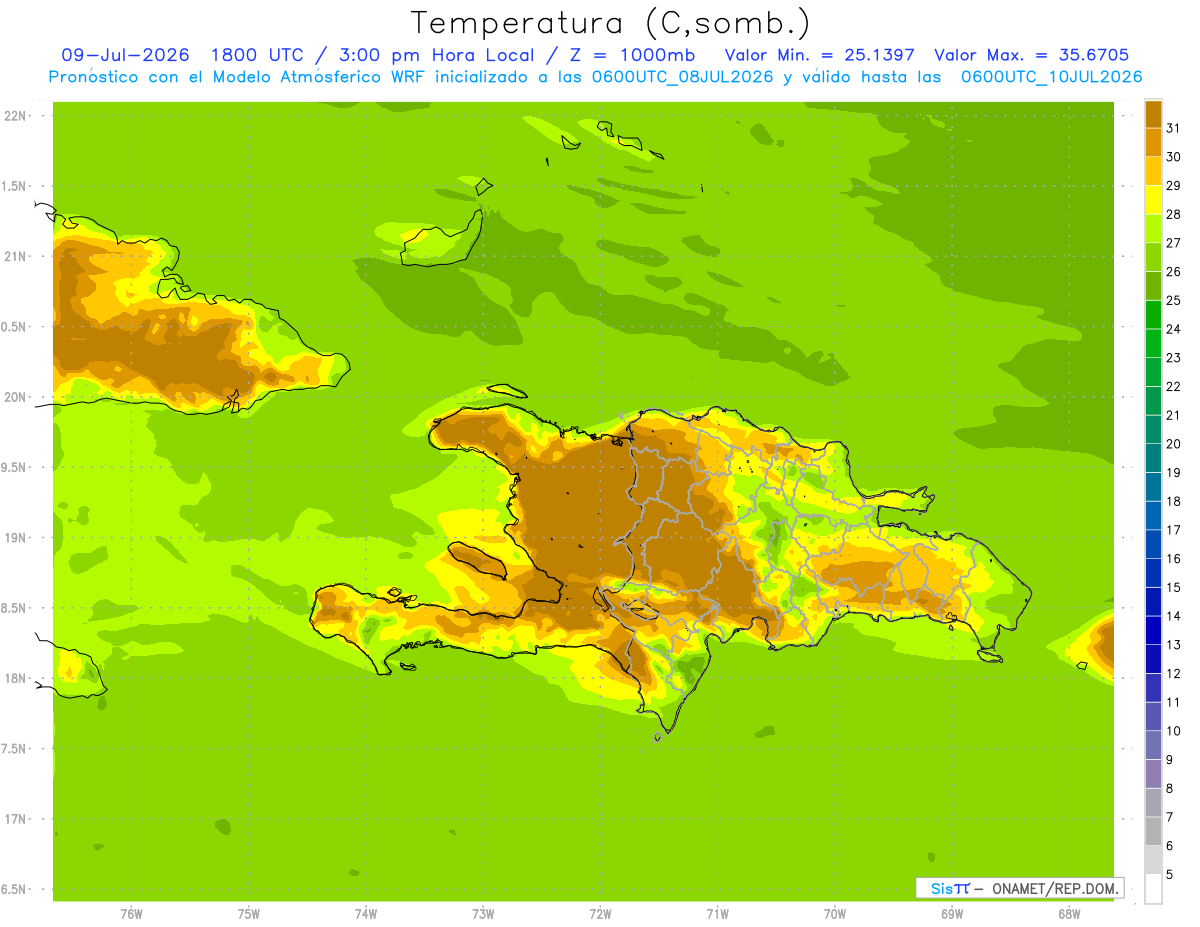Click latitude label "1.5N"

pyautogui.click(x=14, y=186)
